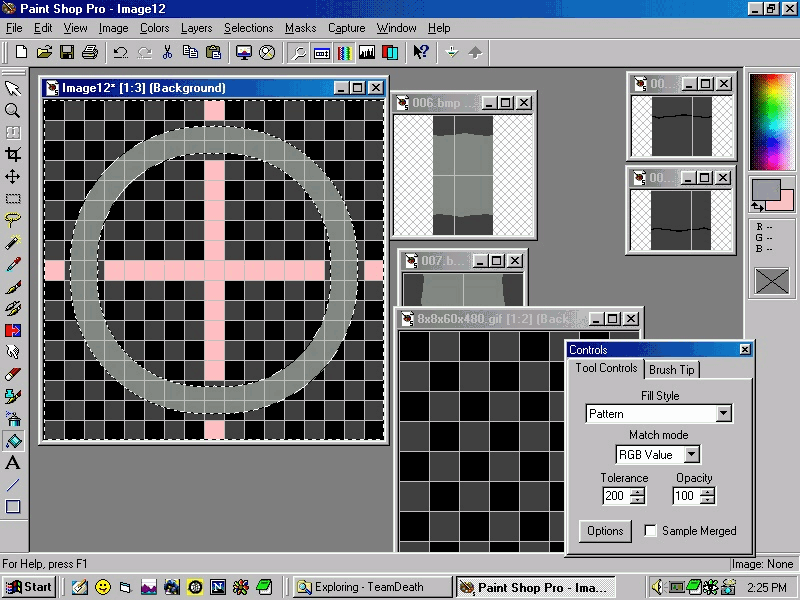This screenshot has height=600, width=800.
Task: Swap foreground and background colors
Action: click(x=757, y=206)
